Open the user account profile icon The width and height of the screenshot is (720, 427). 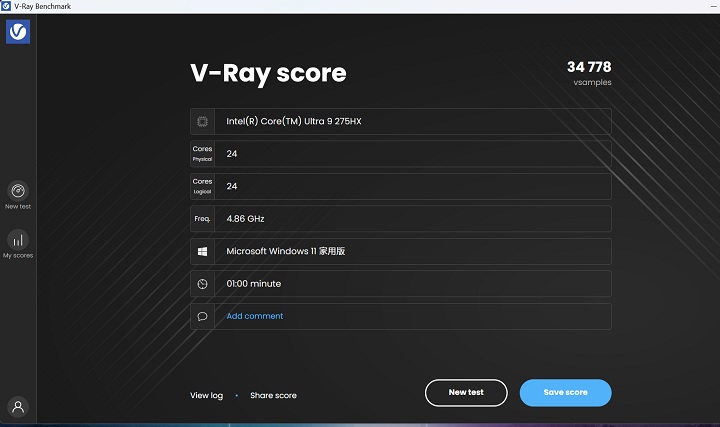coord(18,407)
